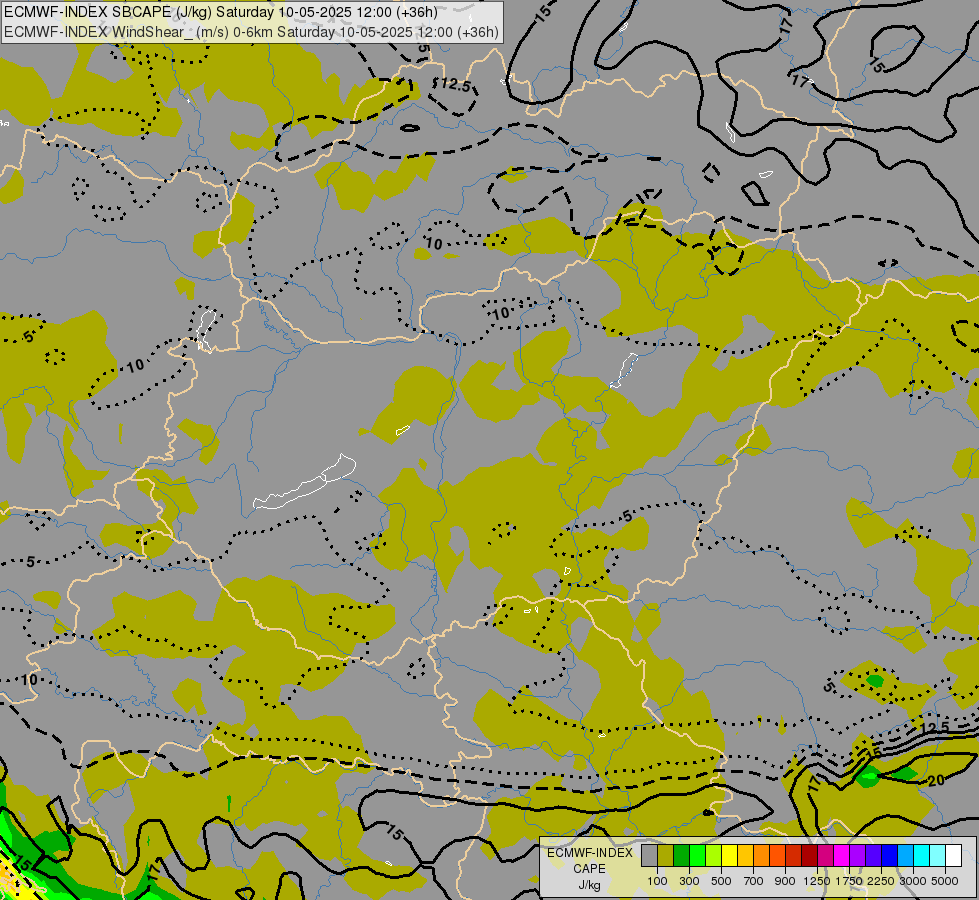Click the 900 legend value label
The height and width of the screenshot is (900, 979).
(x=785, y=881)
